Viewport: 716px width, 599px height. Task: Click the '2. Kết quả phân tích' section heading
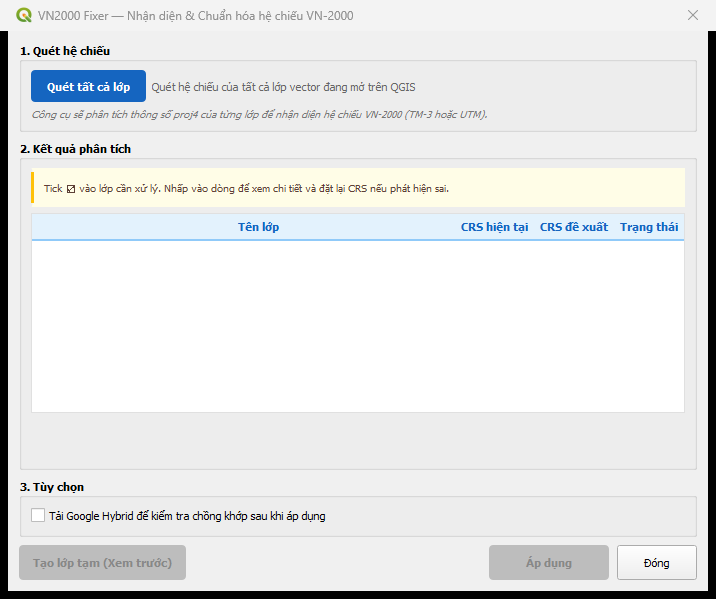tap(75, 149)
